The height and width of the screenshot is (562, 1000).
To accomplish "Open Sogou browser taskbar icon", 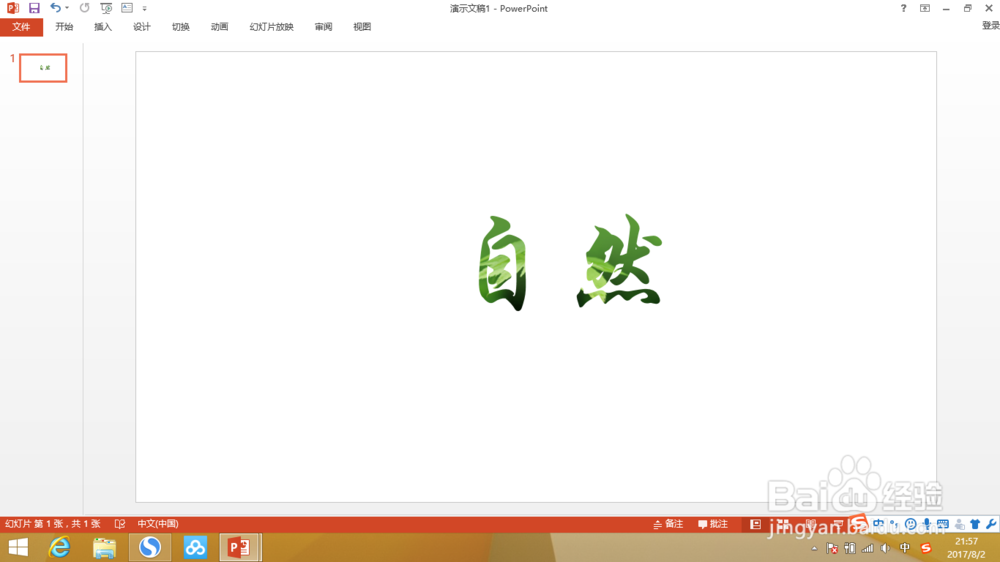I will click(150, 547).
